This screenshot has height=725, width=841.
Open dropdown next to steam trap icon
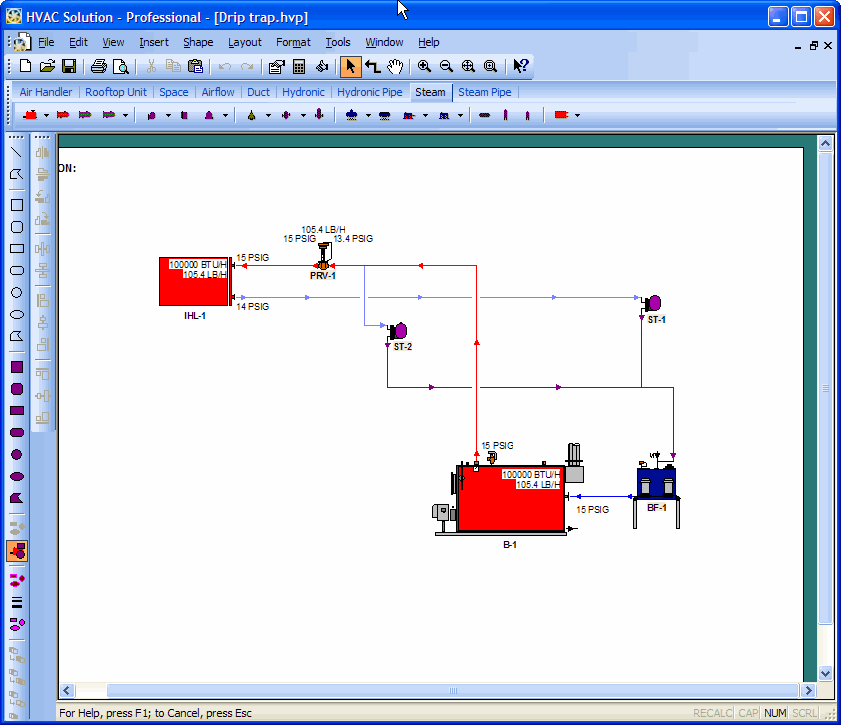tap(168, 115)
